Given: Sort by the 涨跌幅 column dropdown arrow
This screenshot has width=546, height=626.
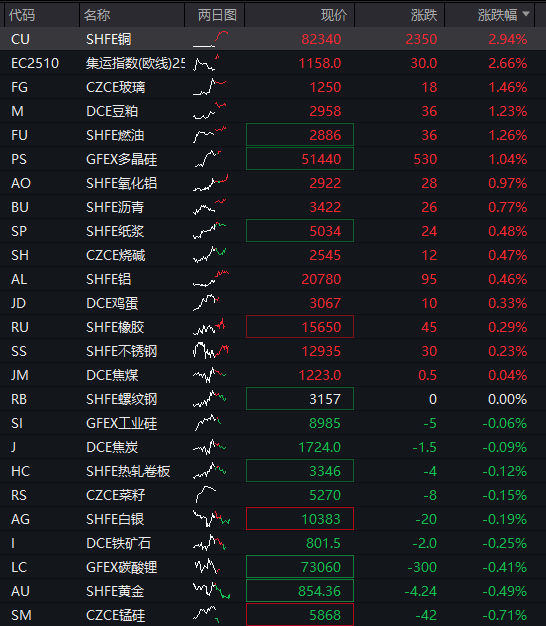Looking at the screenshot, I should pyautogui.click(x=526, y=14).
